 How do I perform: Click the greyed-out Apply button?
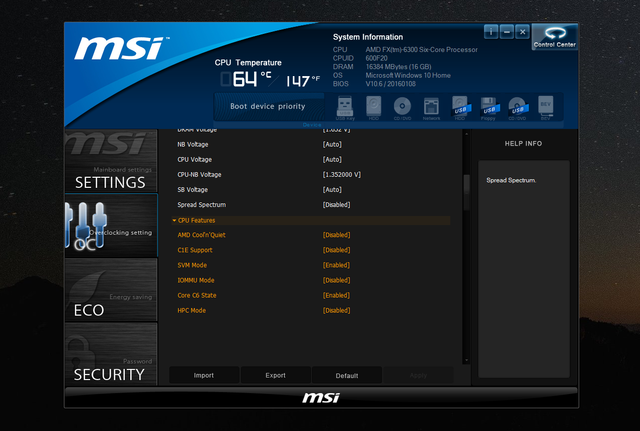pyautogui.click(x=418, y=375)
